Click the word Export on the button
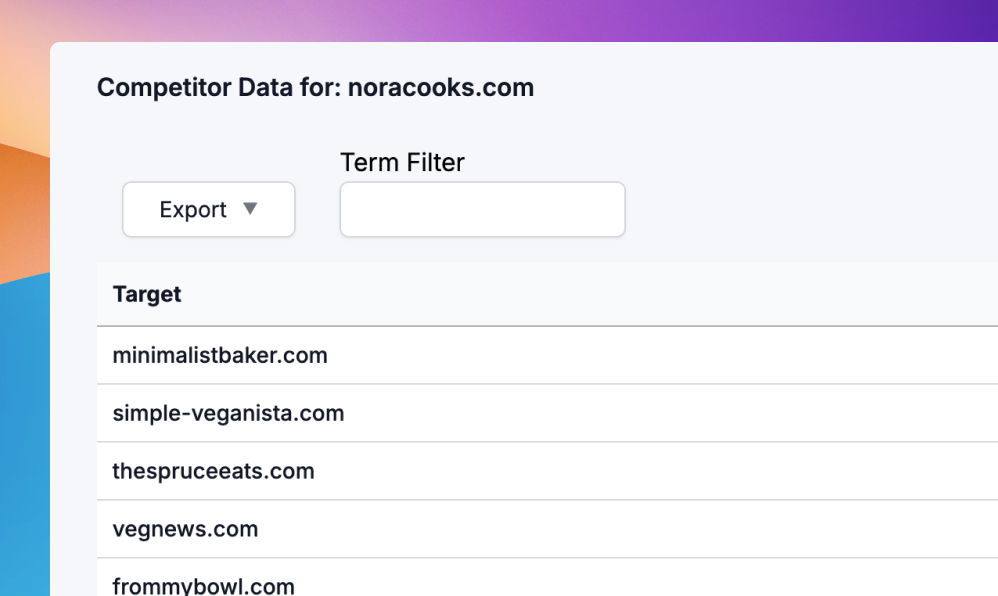This screenshot has height=596, width=998. coord(193,210)
